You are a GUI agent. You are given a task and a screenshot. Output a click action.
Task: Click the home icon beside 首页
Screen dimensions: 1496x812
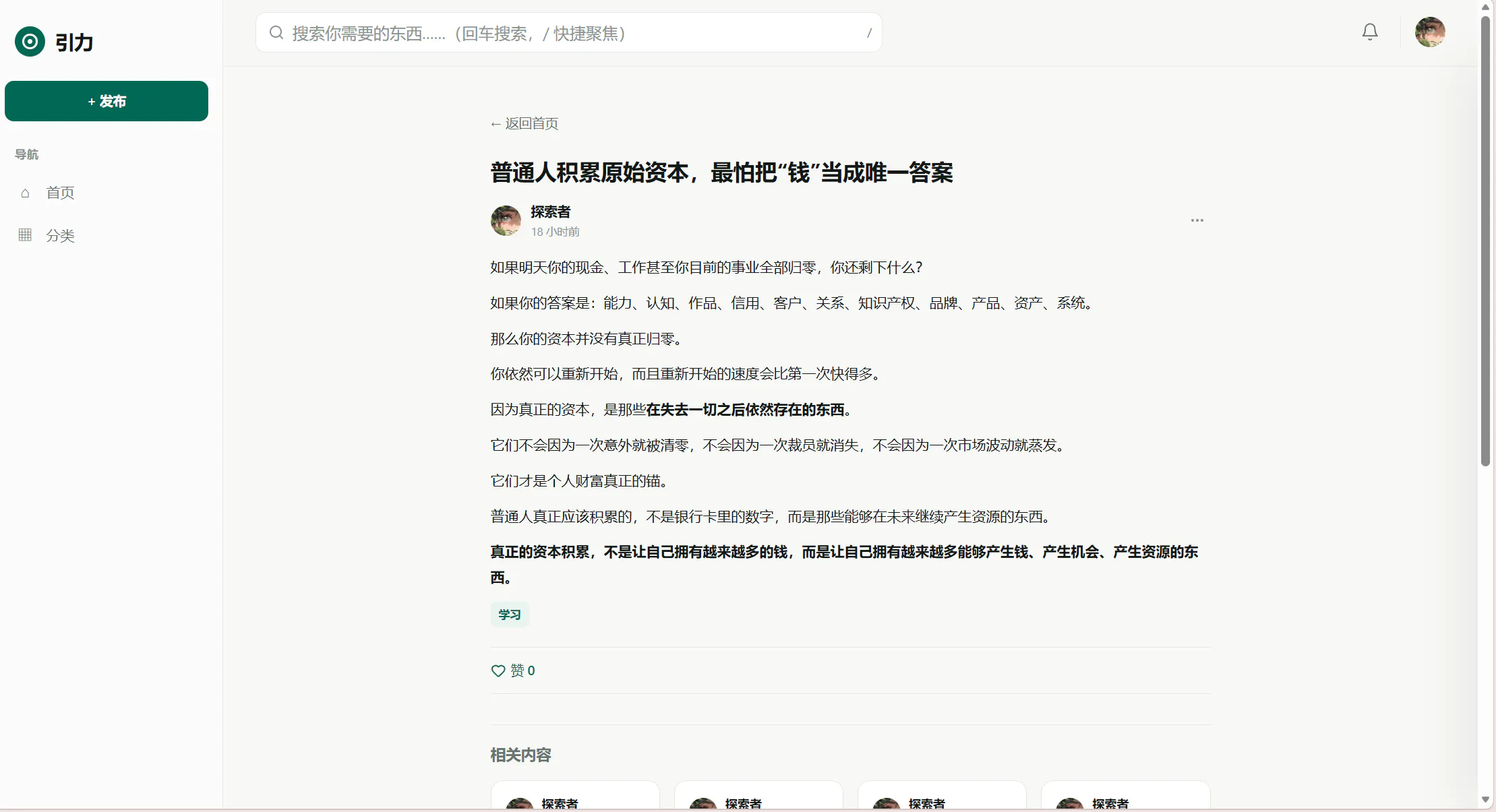coord(25,193)
